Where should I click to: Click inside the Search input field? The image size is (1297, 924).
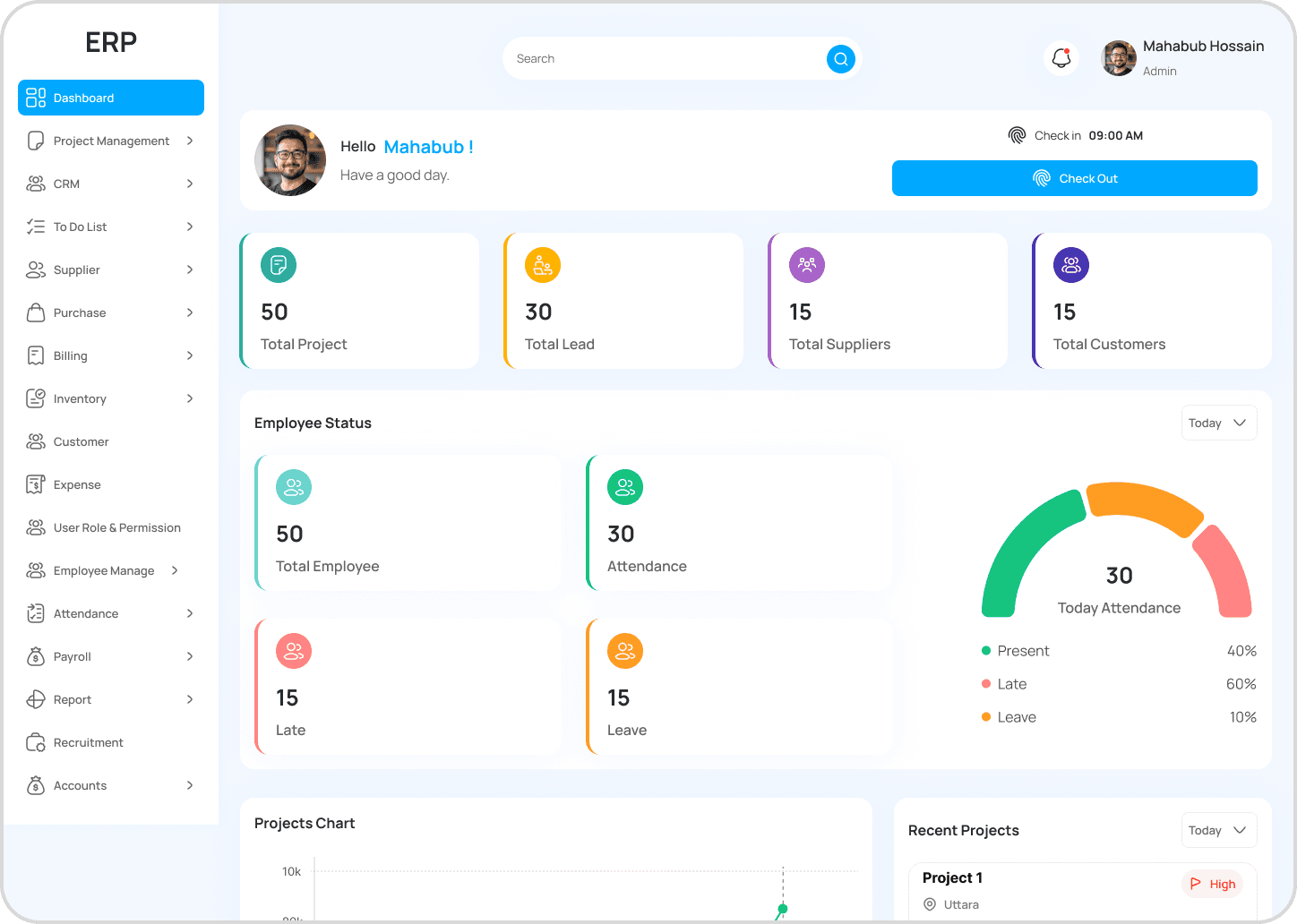pyautogui.click(x=663, y=59)
